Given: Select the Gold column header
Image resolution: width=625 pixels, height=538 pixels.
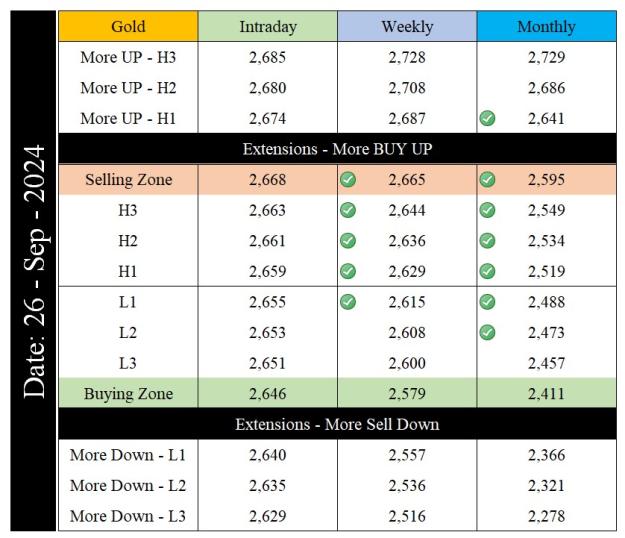Looking at the screenshot, I should (x=128, y=26).
